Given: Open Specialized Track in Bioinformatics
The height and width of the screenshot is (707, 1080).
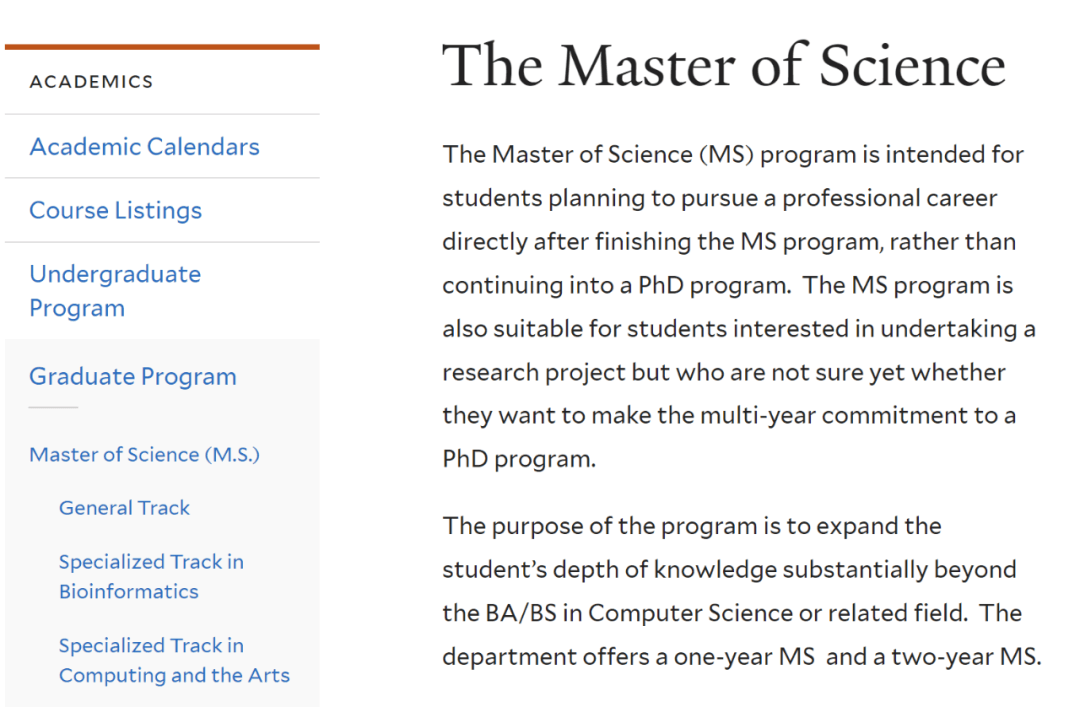Looking at the screenshot, I should [x=151, y=577].
